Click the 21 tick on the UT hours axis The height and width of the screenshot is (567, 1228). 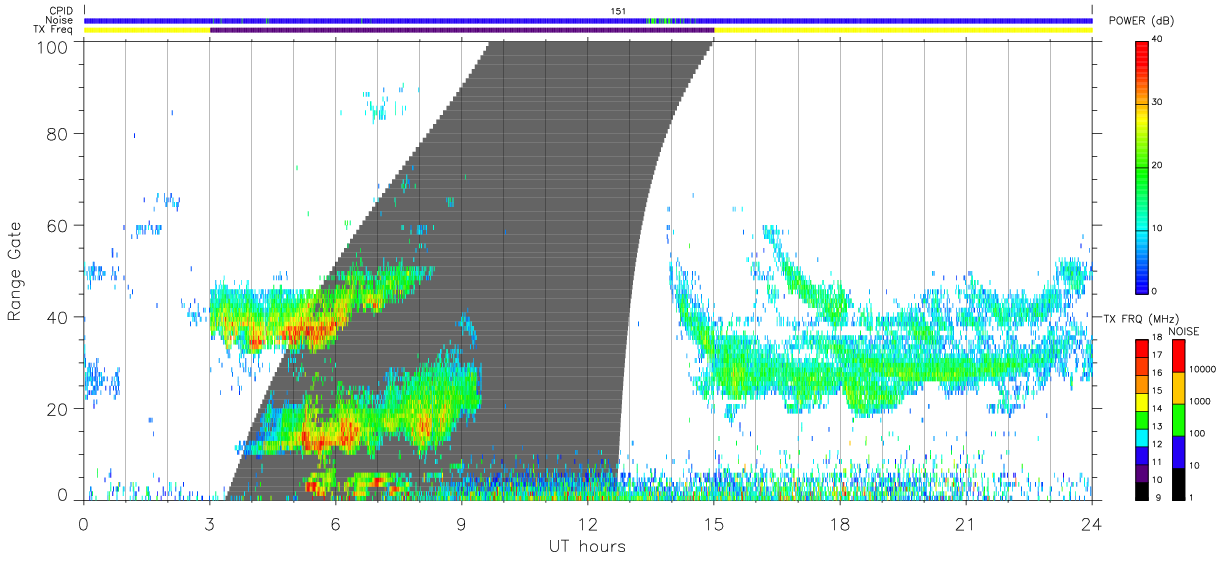tap(966, 523)
